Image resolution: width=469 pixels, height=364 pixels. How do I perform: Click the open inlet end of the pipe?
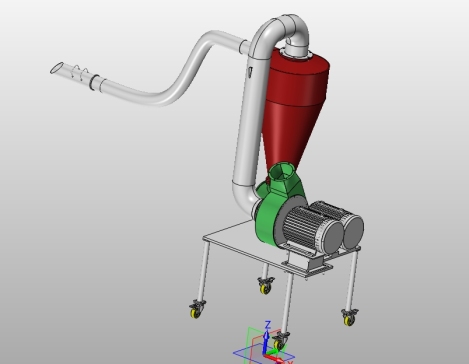click(x=56, y=68)
